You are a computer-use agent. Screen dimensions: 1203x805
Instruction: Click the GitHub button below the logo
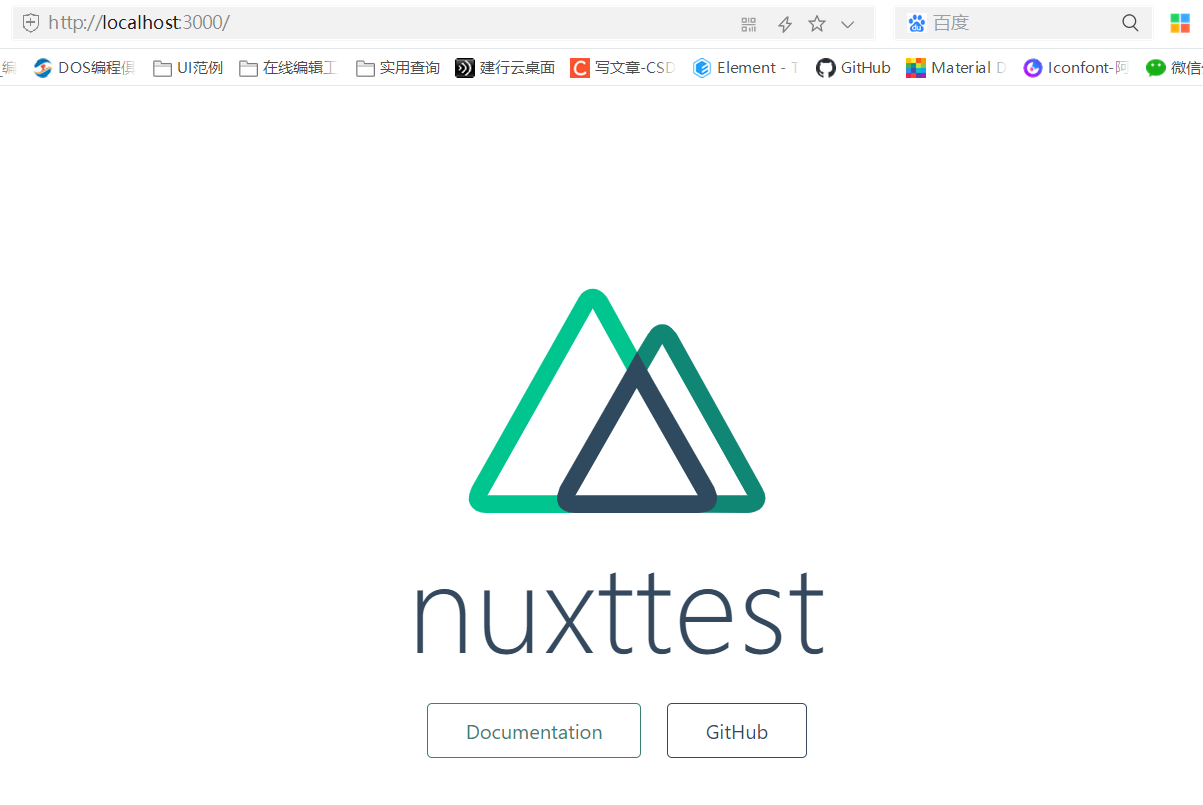pos(736,730)
